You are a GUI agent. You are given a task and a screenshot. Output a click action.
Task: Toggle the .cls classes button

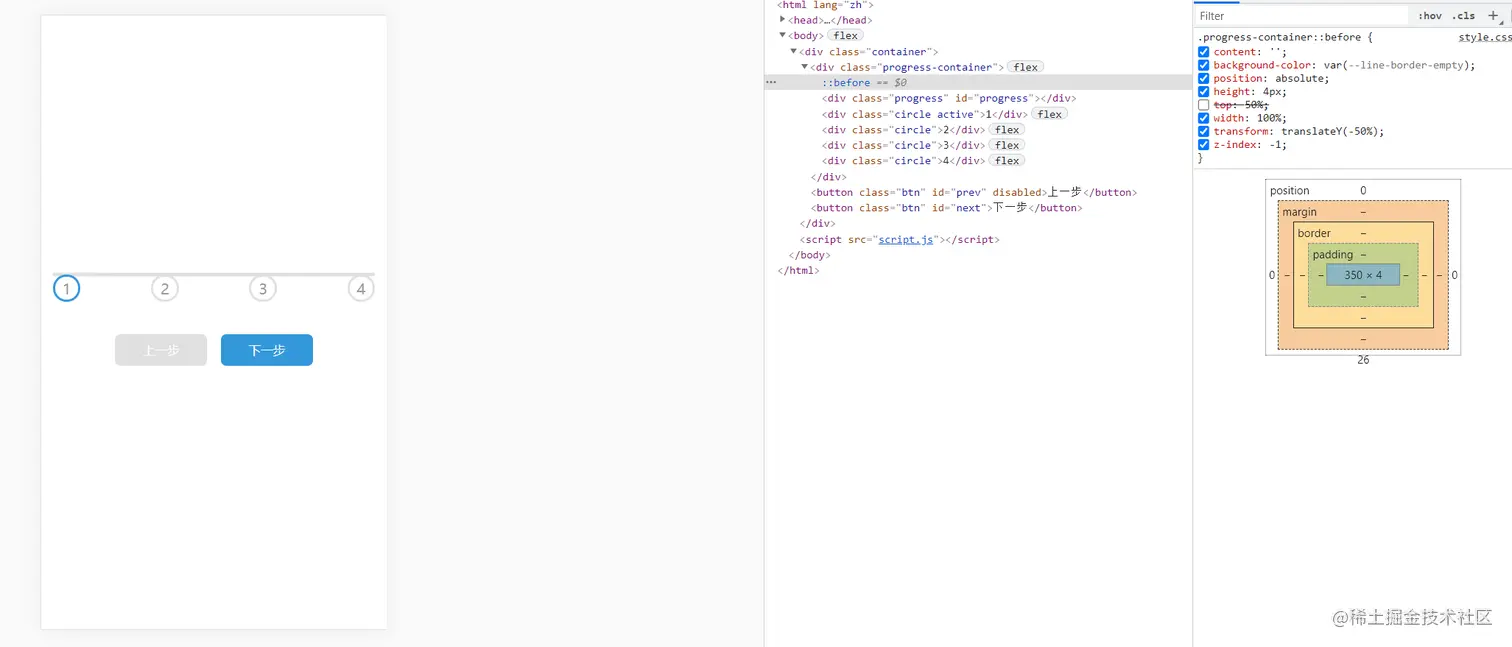coord(1464,16)
